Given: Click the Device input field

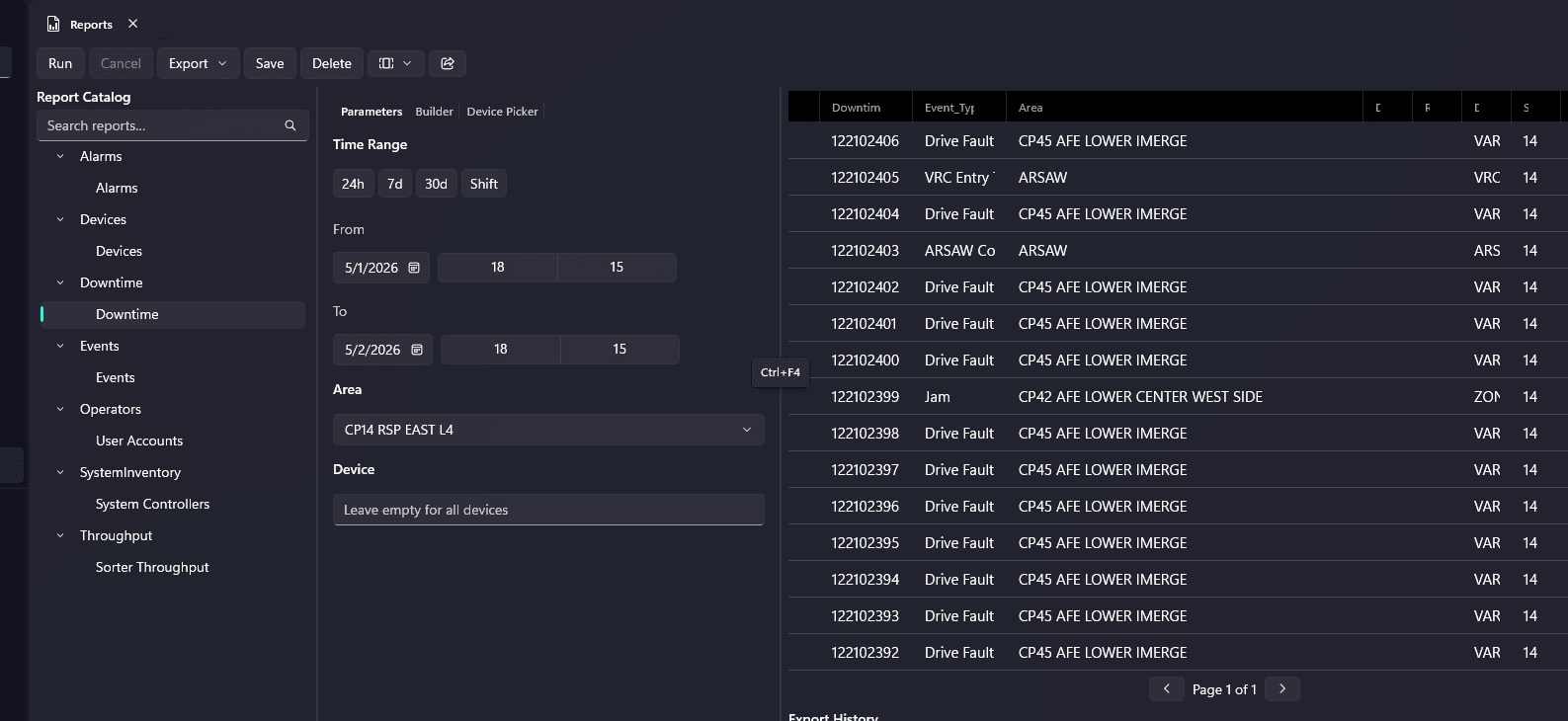Looking at the screenshot, I should tap(548, 510).
